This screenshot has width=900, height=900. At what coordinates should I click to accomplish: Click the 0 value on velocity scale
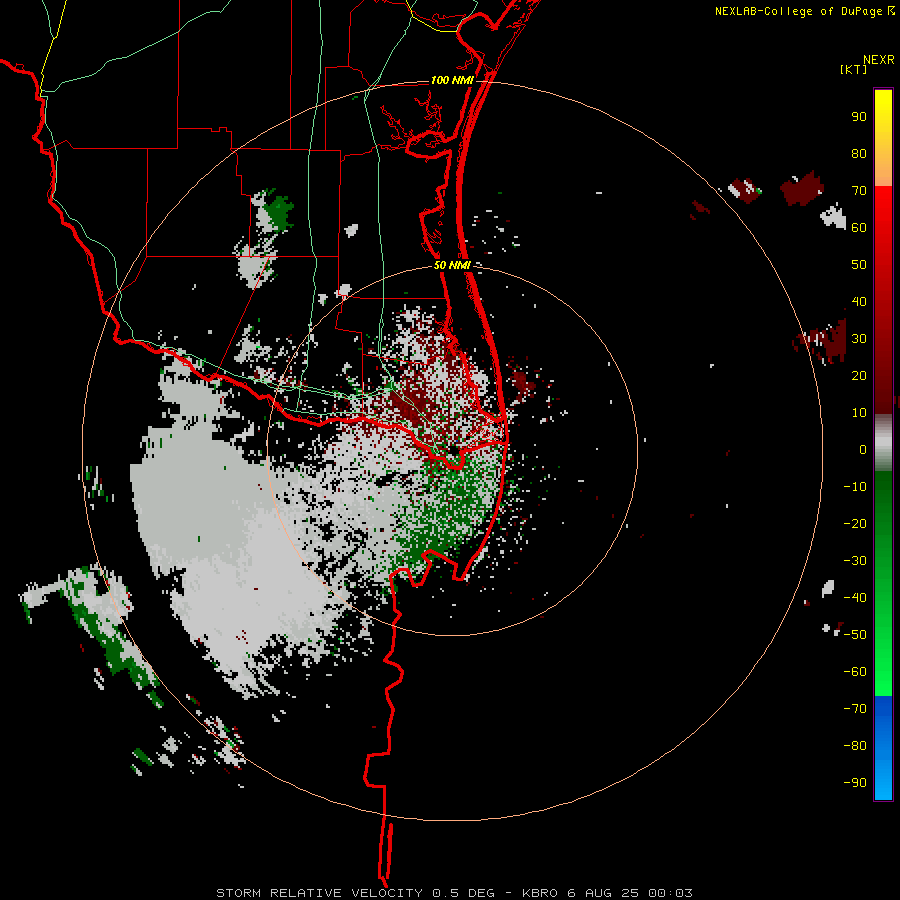(863, 449)
